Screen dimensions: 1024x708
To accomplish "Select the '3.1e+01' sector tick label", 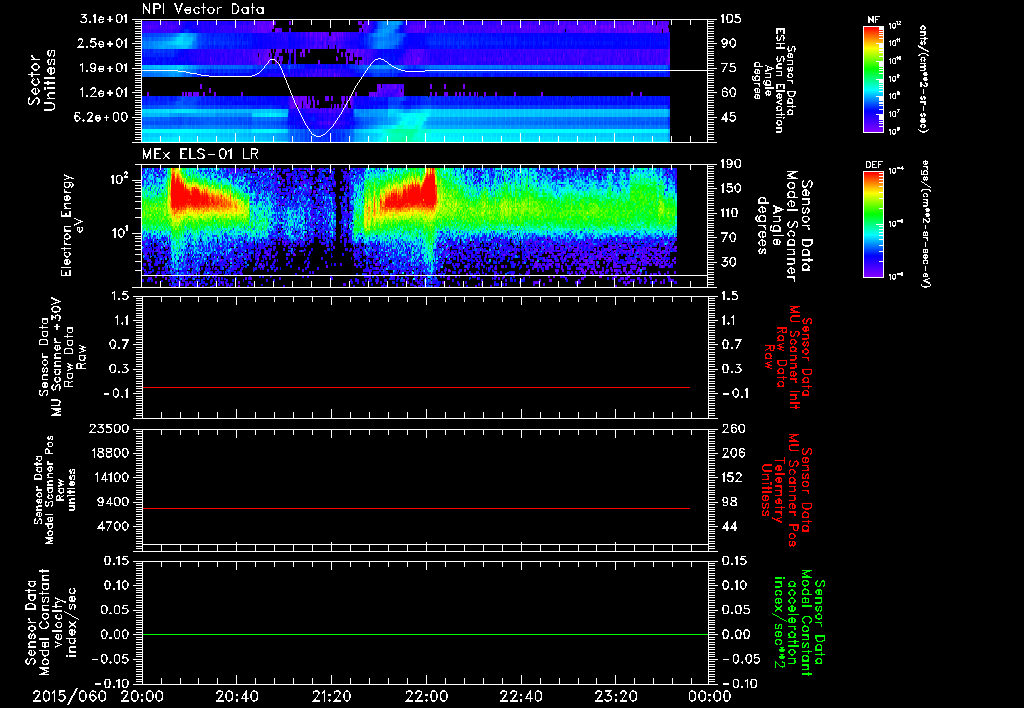I will (103, 19).
